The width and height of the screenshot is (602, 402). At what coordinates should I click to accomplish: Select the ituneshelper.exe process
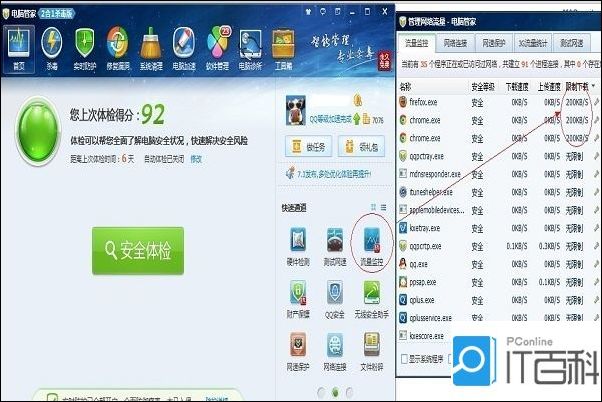point(499,192)
